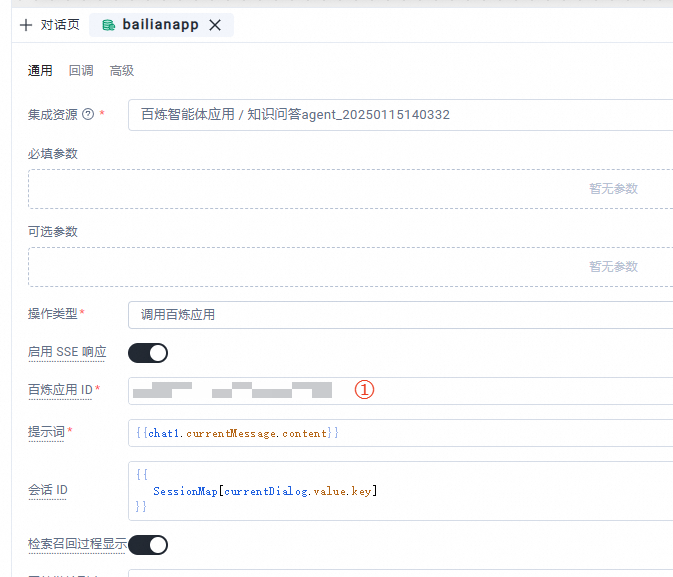Switch to the 回调 tab

pyautogui.click(x=81, y=70)
